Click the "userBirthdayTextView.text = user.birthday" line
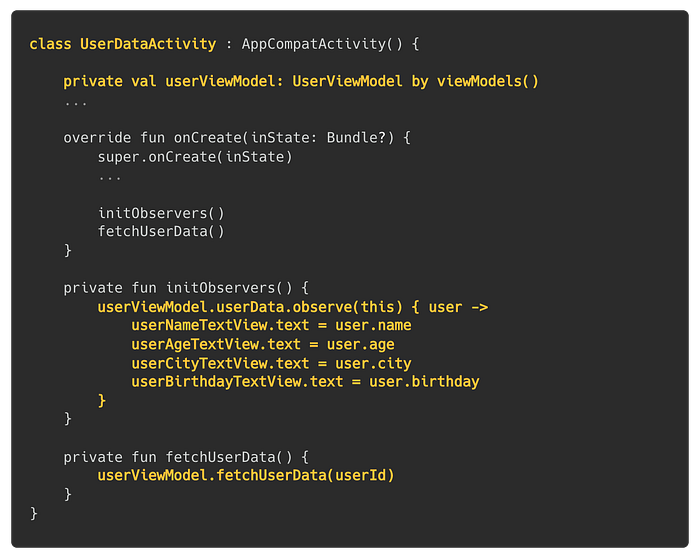The image size is (700, 558). pos(305,382)
